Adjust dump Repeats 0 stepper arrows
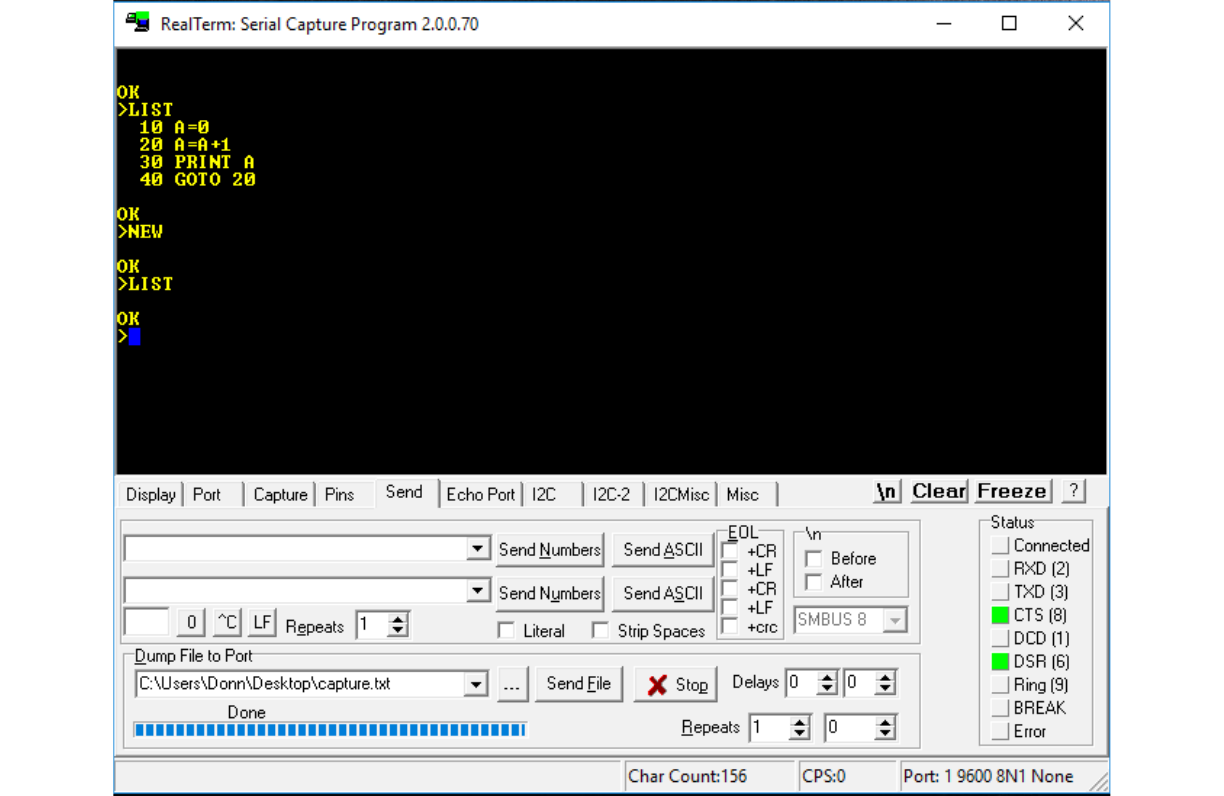The width and height of the screenshot is (1224, 796). click(x=885, y=728)
